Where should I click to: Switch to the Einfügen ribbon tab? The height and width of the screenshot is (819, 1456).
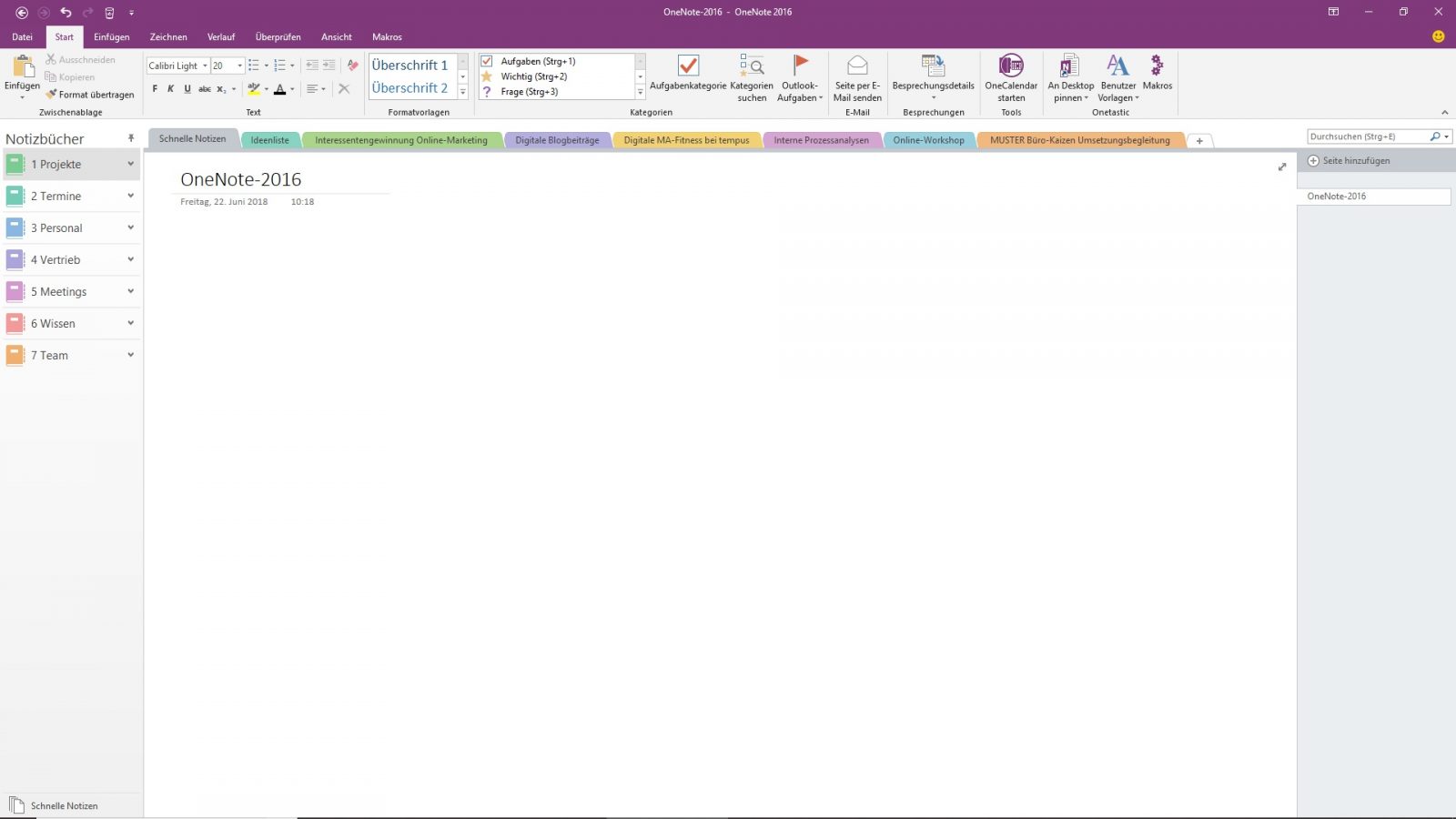tap(112, 36)
